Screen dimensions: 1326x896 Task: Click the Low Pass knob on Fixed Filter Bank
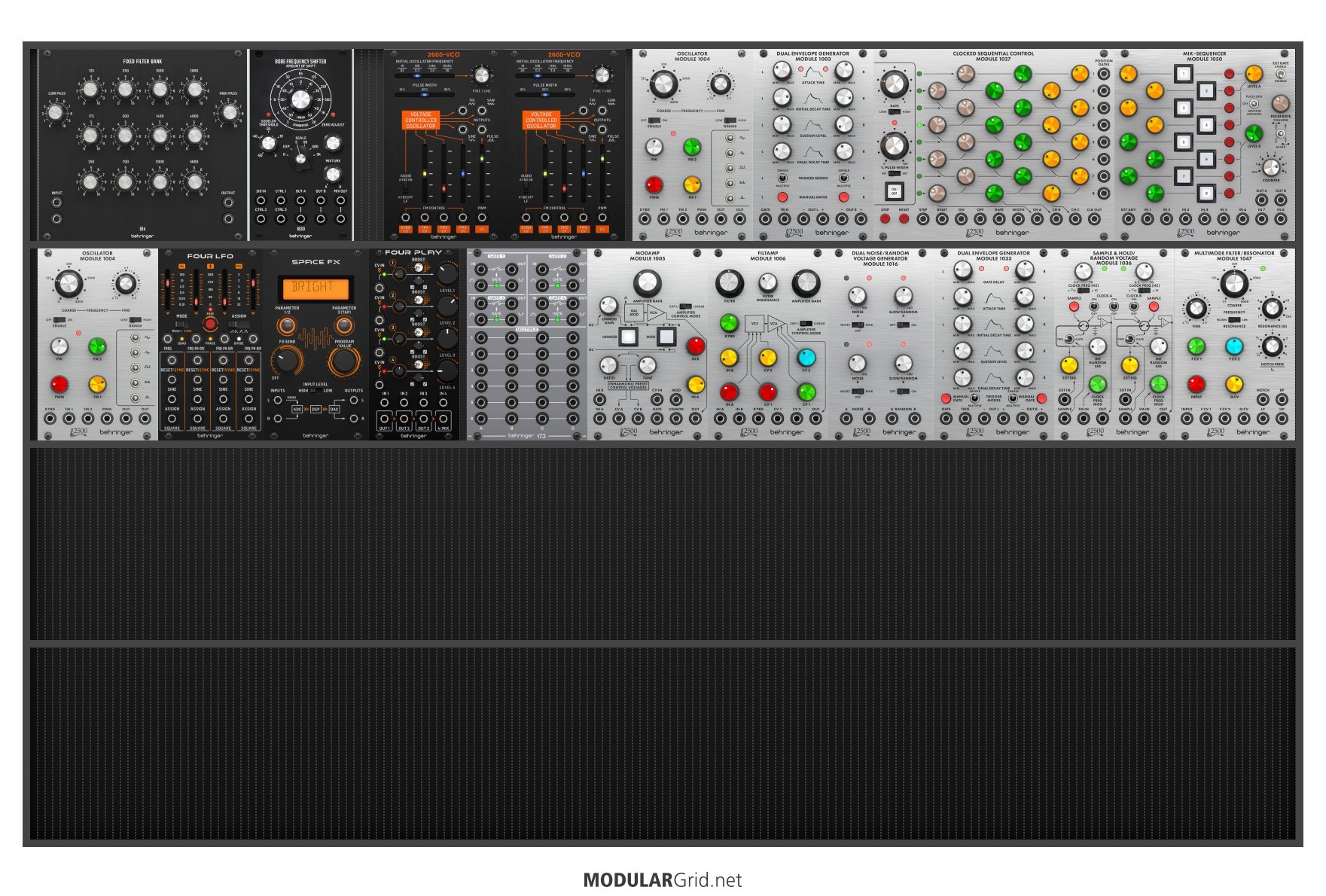[x=56, y=113]
